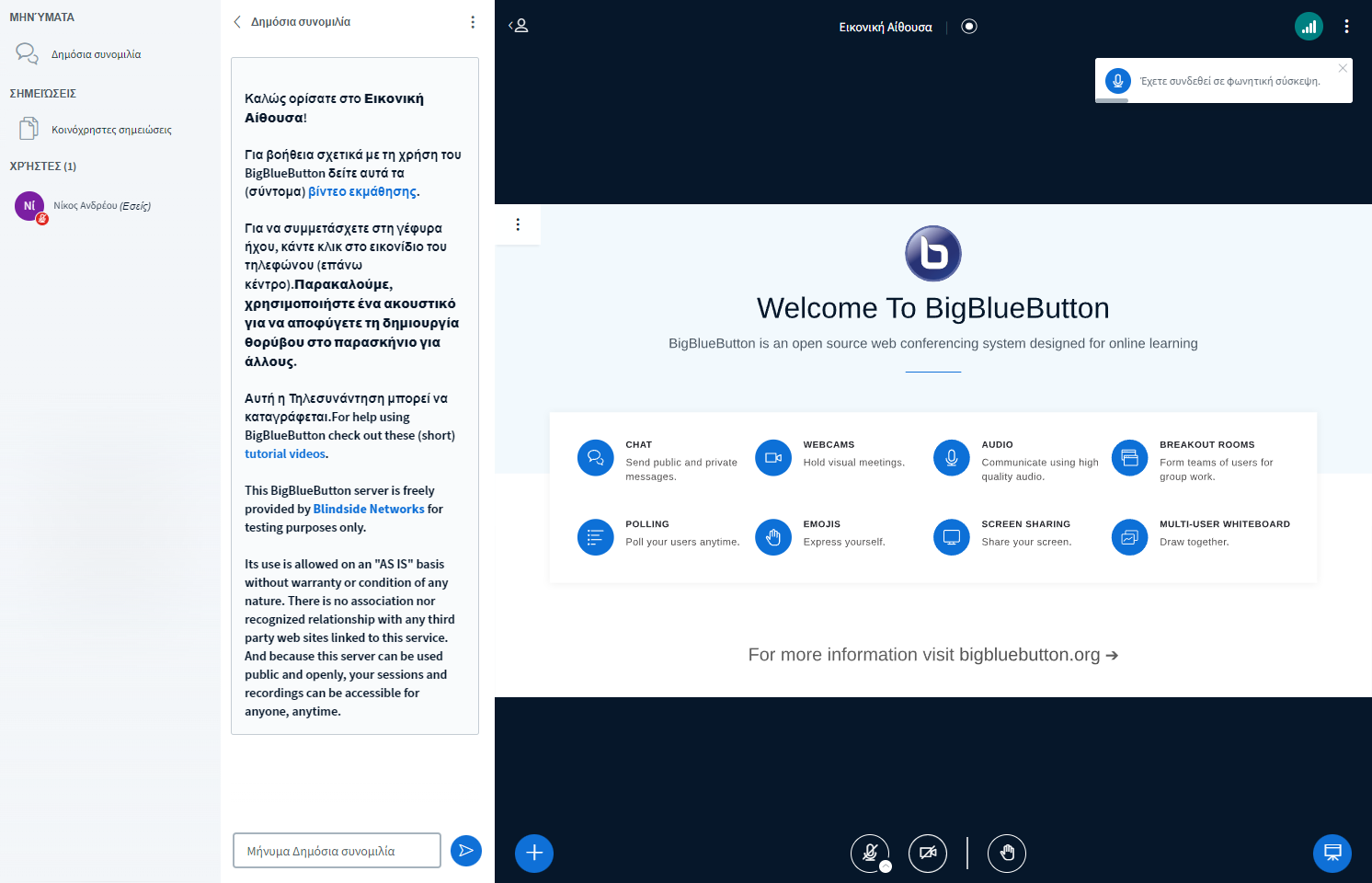1372x883 pixels.
Task: Click the Multi-User Whiteboard feature icon
Action: pos(1130,537)
